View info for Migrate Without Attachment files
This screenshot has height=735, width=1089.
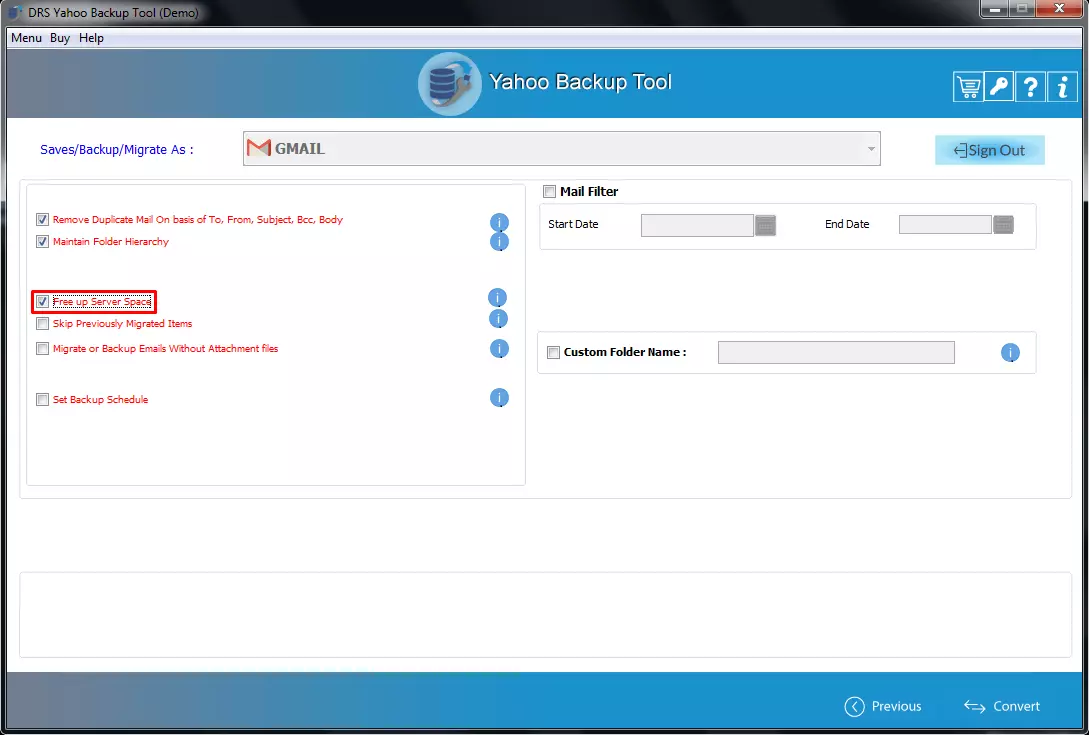[x=499, y=349]
